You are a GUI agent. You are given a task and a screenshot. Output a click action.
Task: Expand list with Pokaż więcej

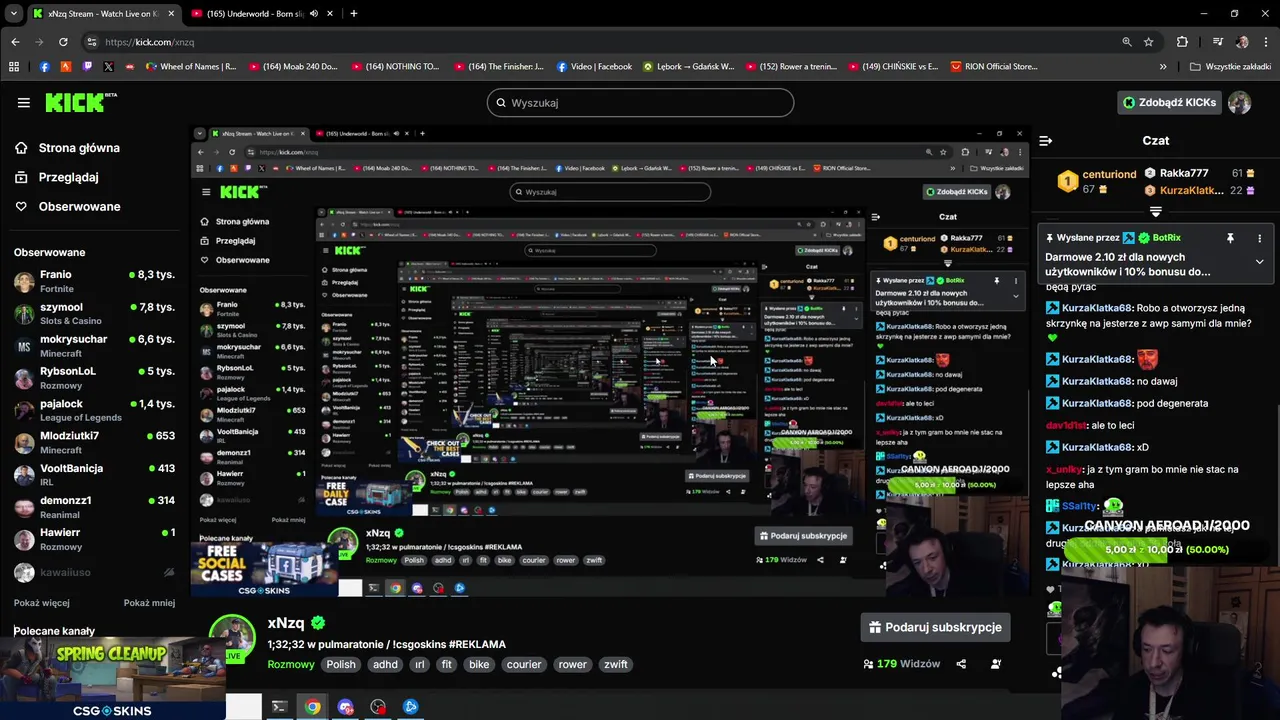coord(42,603)
